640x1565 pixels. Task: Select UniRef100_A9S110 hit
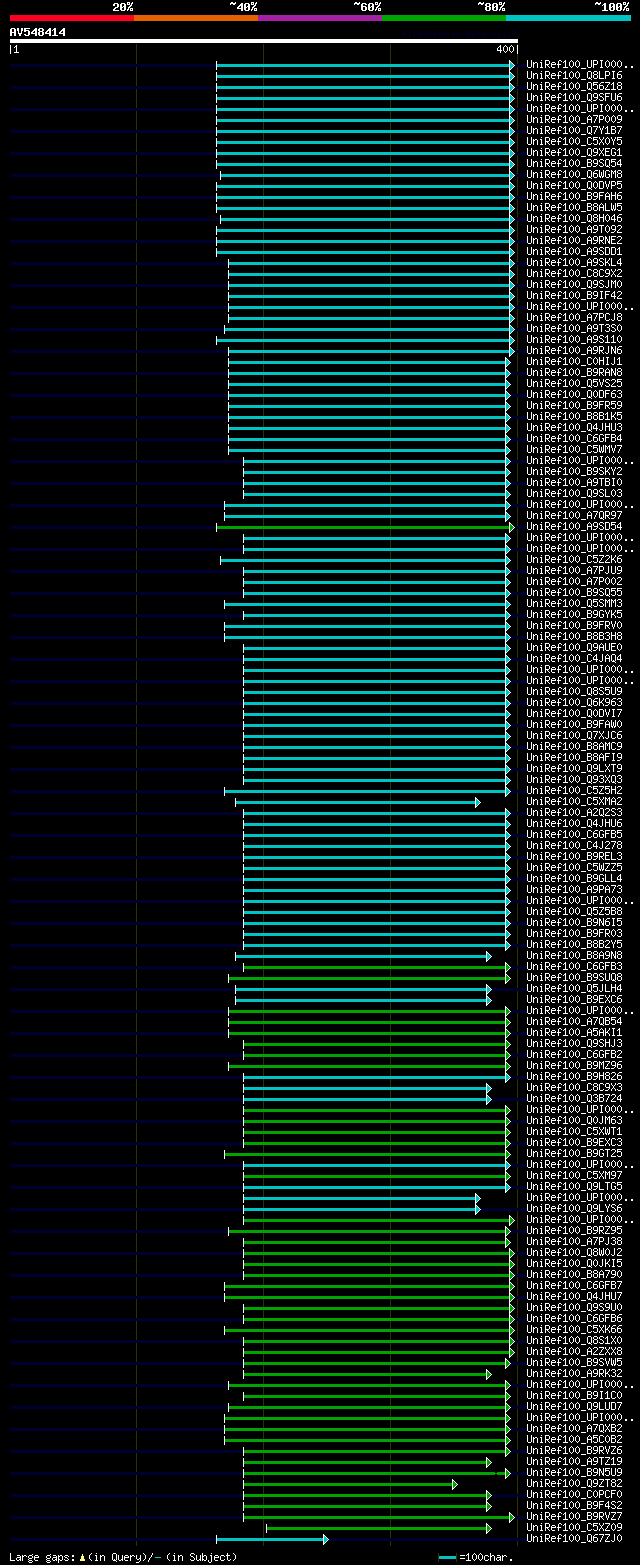coord(574,339)
